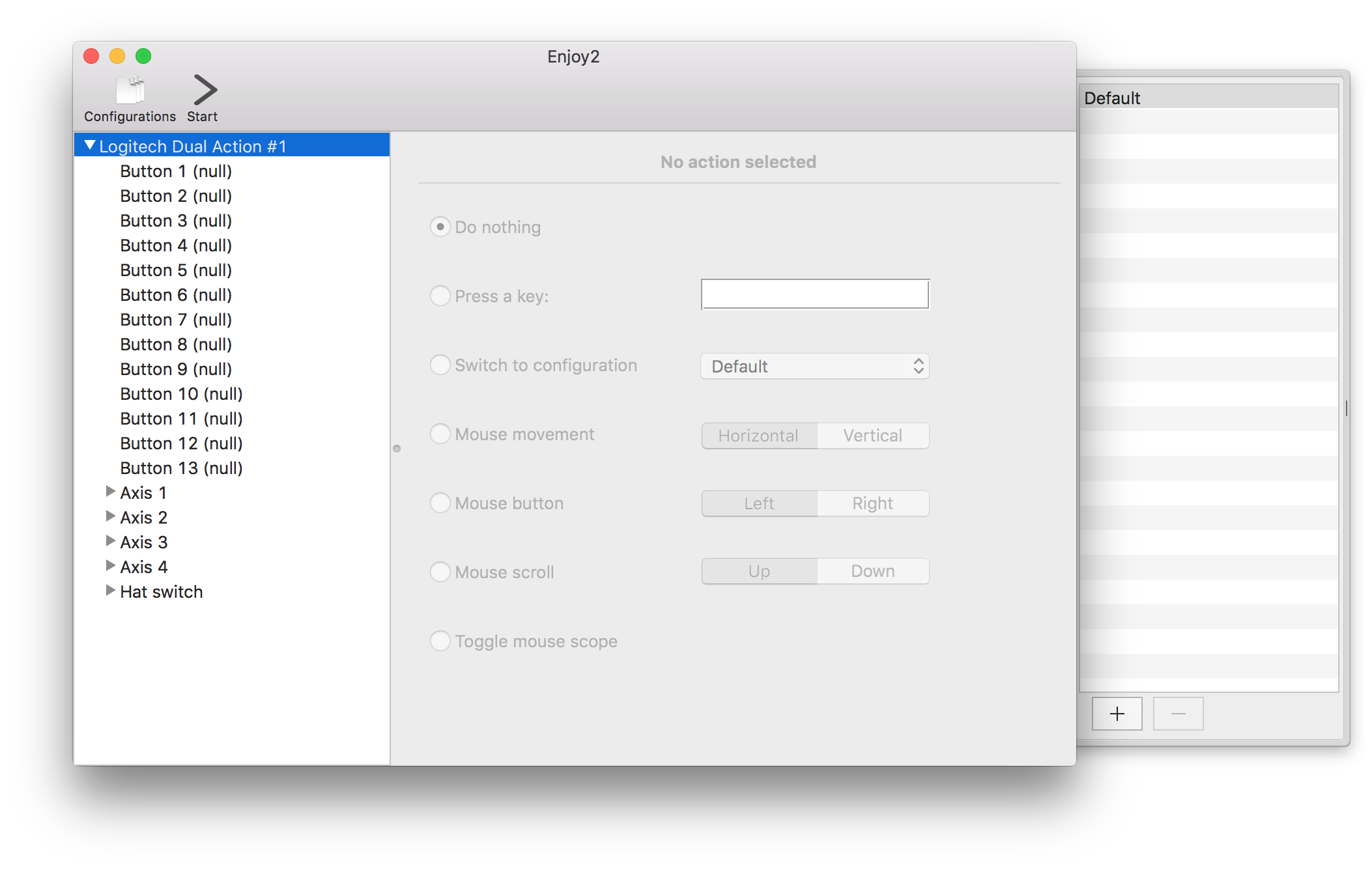Screen dimensions: 1372x870
Task: Open the Configurations toolbar icon
Action: (130, 91)
